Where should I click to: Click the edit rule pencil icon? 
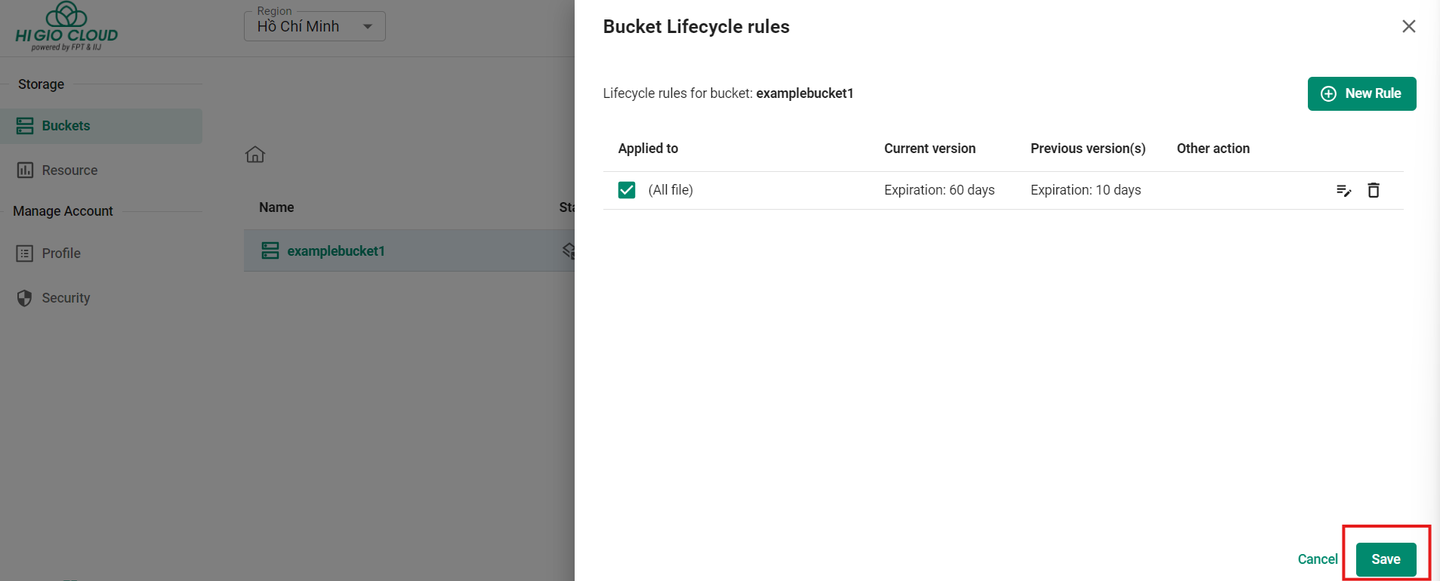(1344, 190)
